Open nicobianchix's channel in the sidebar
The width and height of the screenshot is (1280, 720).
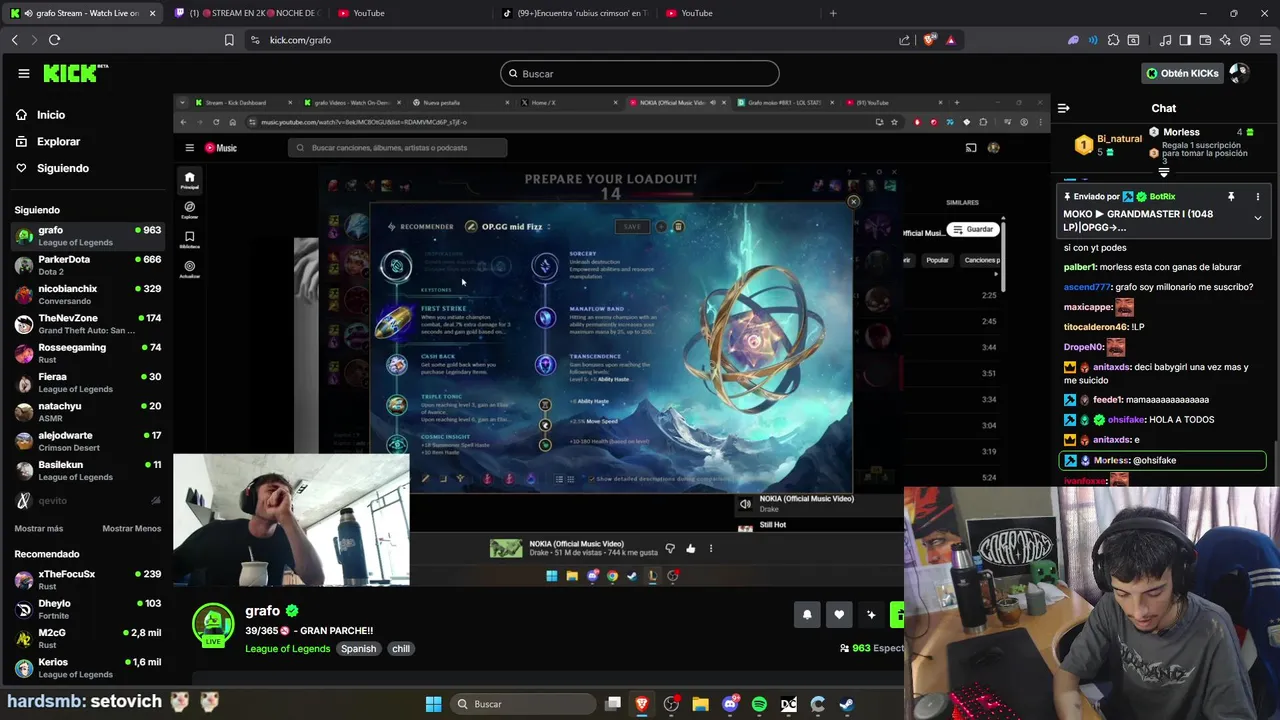[88, 294]
